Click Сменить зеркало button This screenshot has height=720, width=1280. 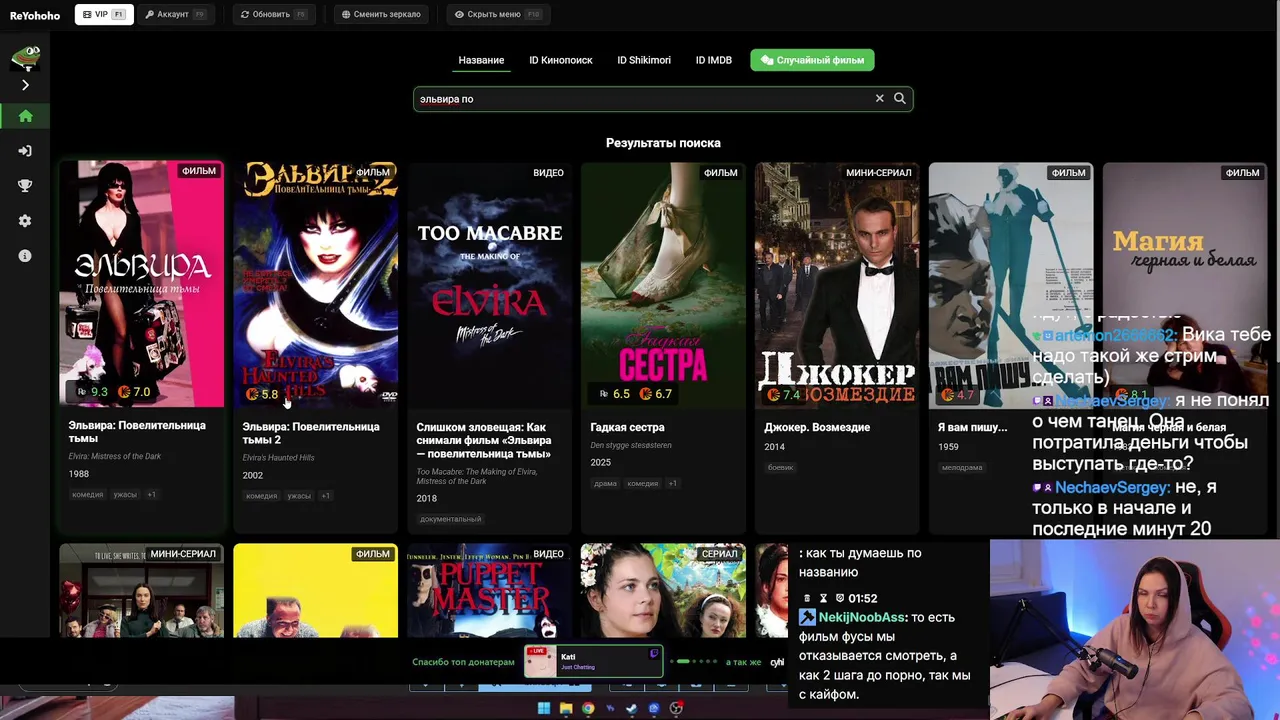click(381, 15)
